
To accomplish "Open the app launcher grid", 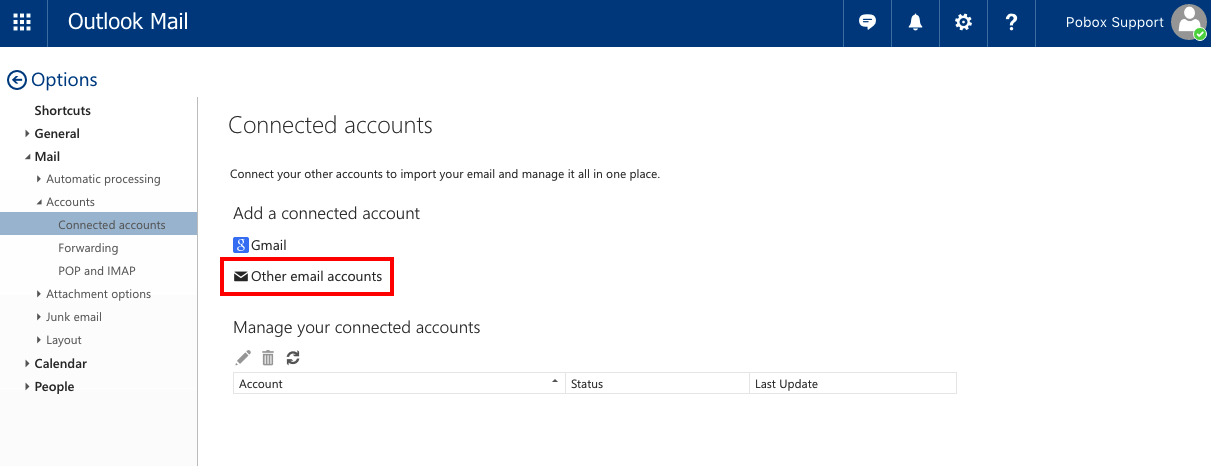I will [22, 22].
